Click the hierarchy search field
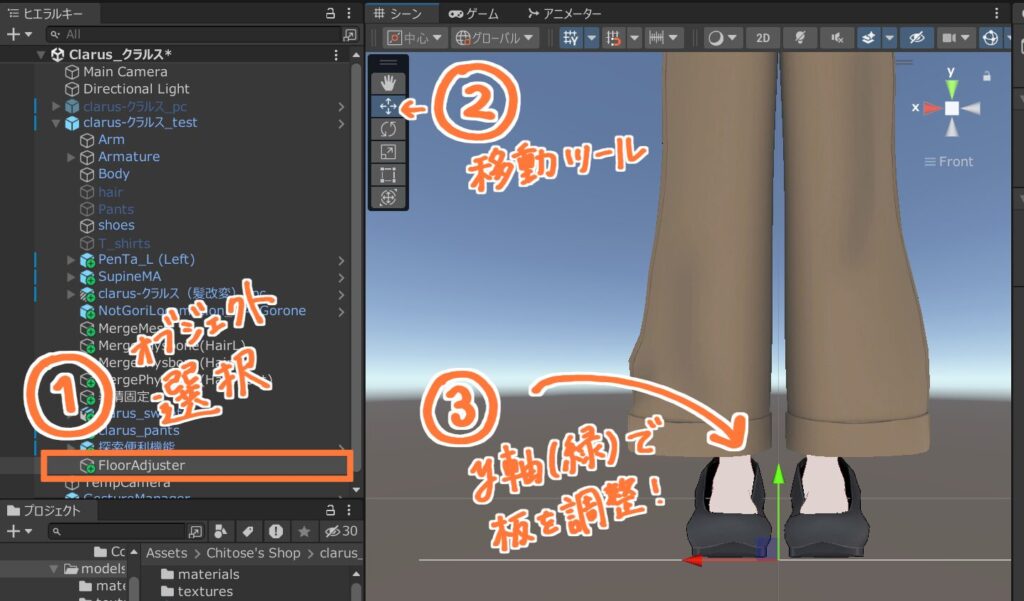This screenshot has width=1024, height=601. (x=200, y=34)
